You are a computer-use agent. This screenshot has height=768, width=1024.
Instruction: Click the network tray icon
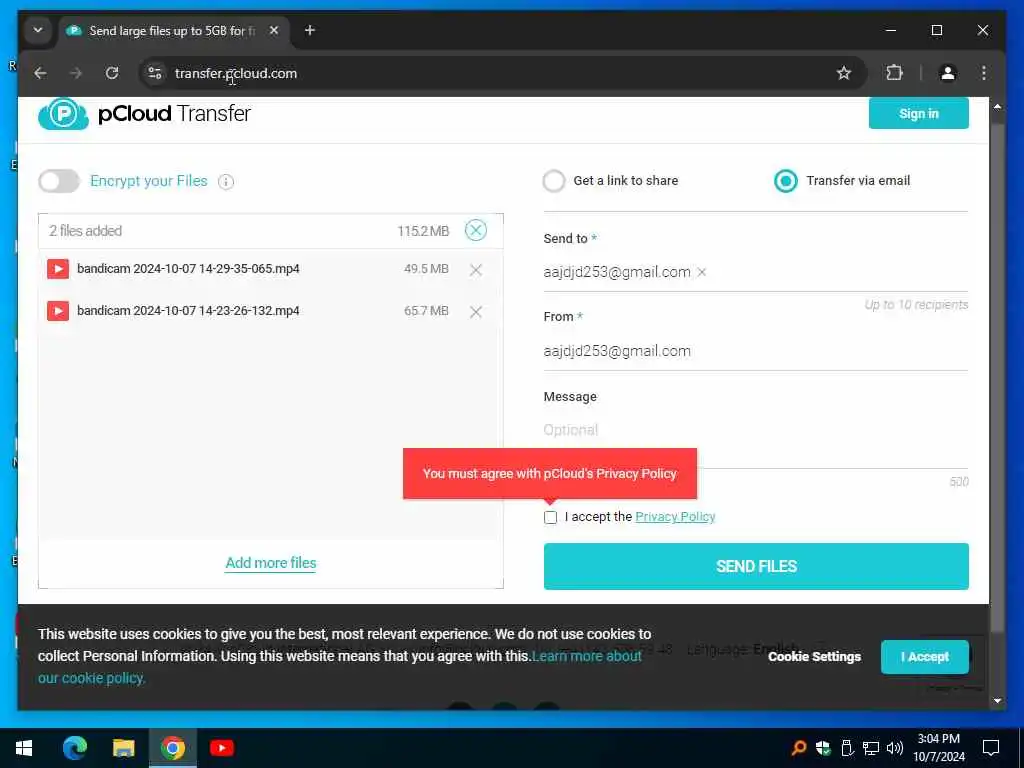click(x=871, y=748)
